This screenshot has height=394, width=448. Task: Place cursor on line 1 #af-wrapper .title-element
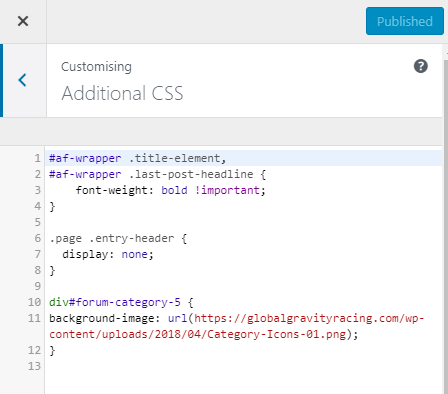coord(138,158)
